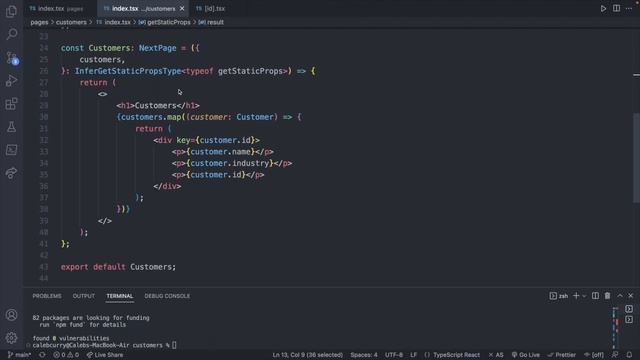This screenshot has width=640, height=360.
Task: Open the DEBUG CONSOLE panel tab
Action: [x=167, y=296]
